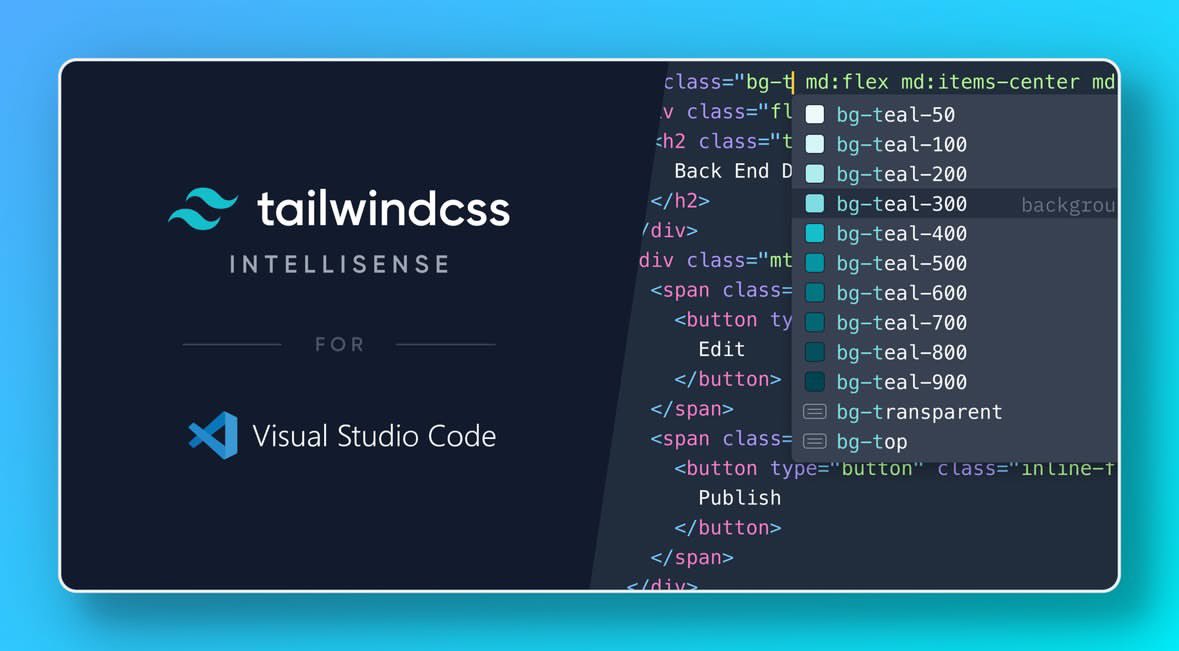The height and width of the screenshot is (651, 1179).
Task: Click the 'Back End D' code line
Action: coord(732,171)
